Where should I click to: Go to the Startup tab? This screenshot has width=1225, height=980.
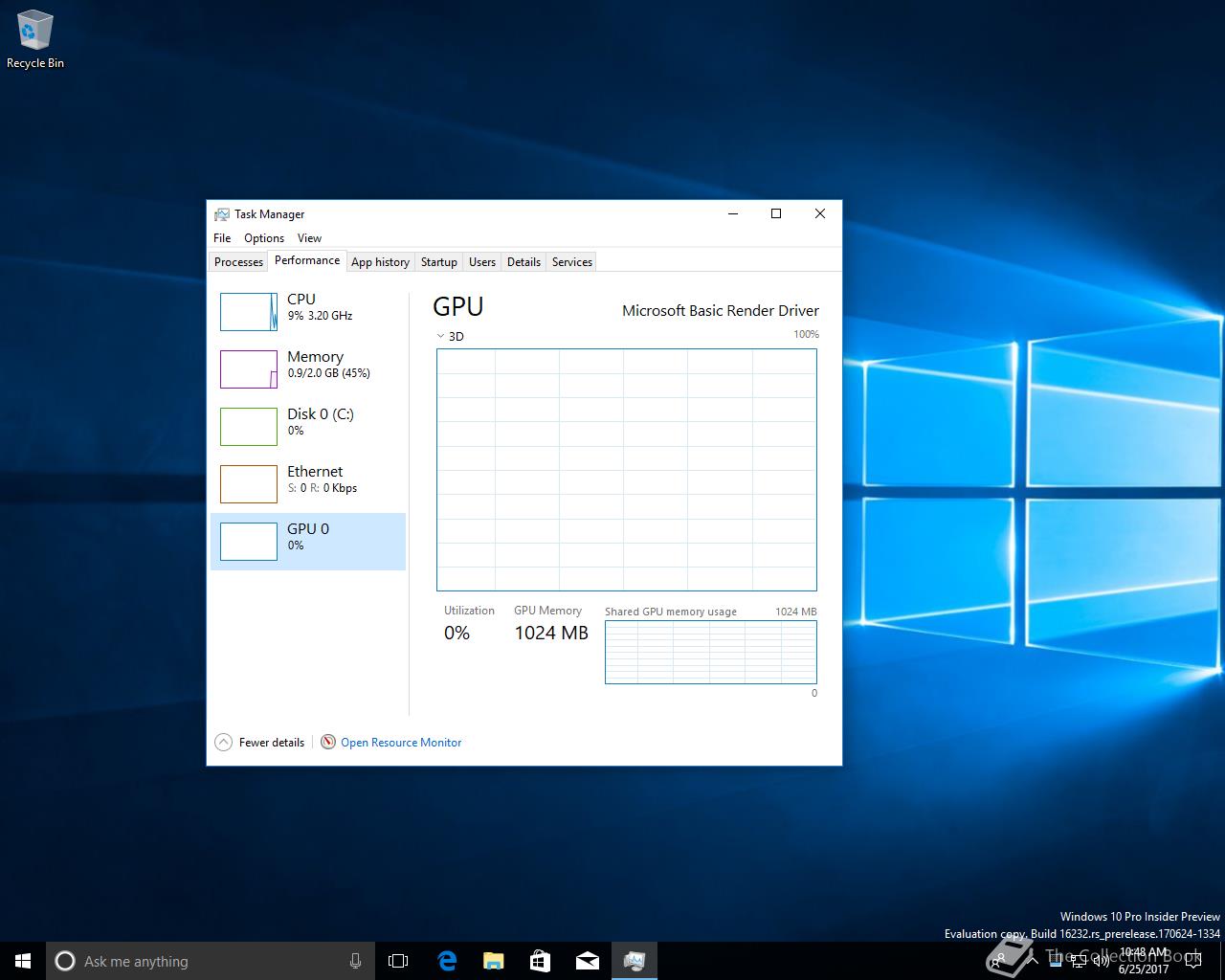coord(439,262)
